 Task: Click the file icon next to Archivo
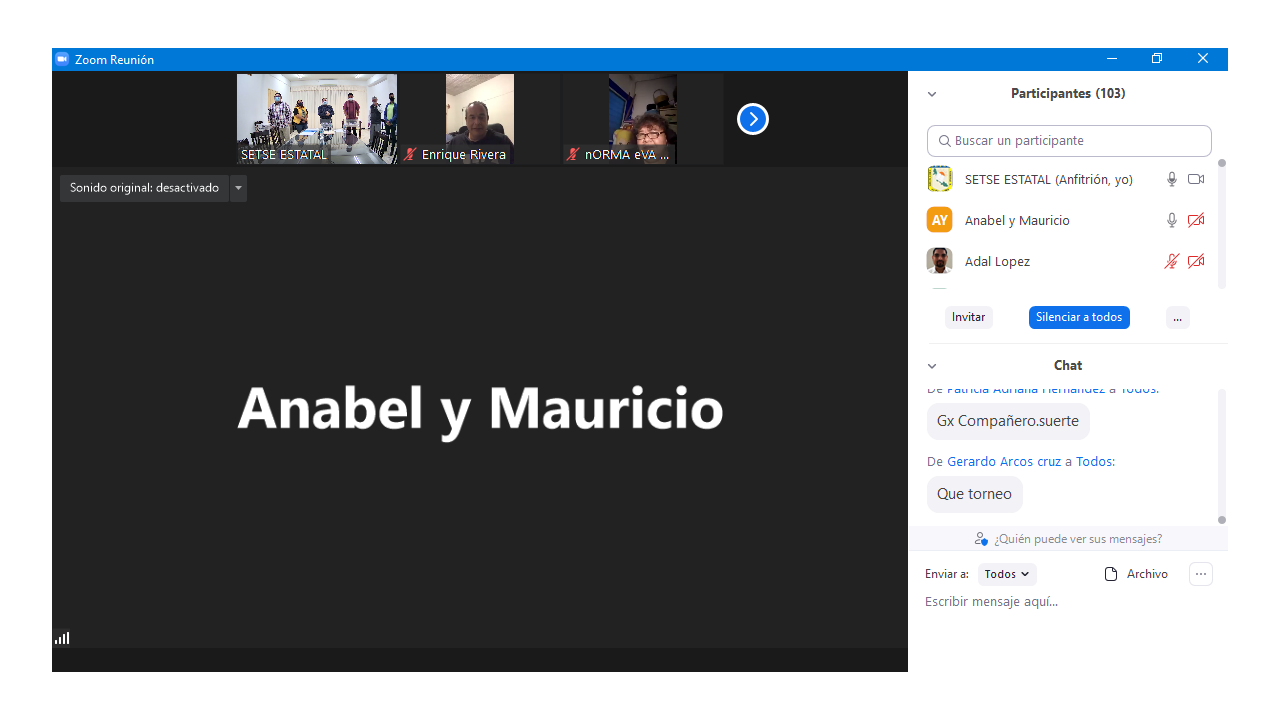(x=1110, y=574)
